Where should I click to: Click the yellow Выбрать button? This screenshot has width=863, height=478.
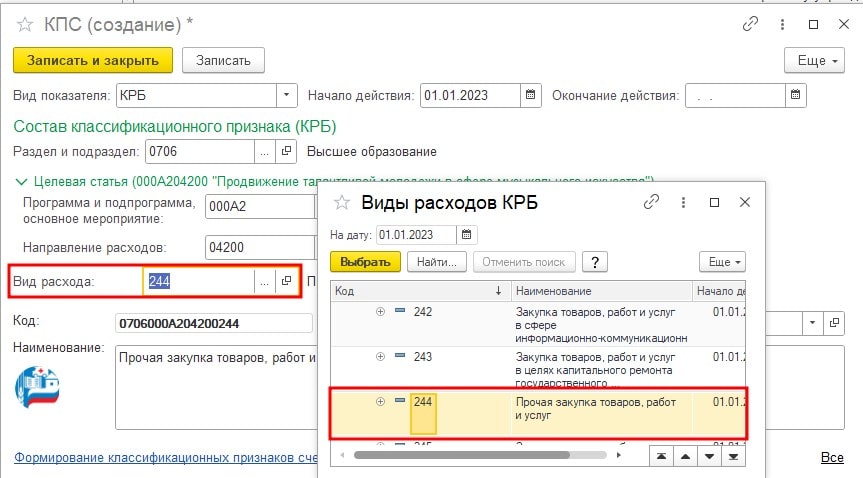(x=365, y=262)
